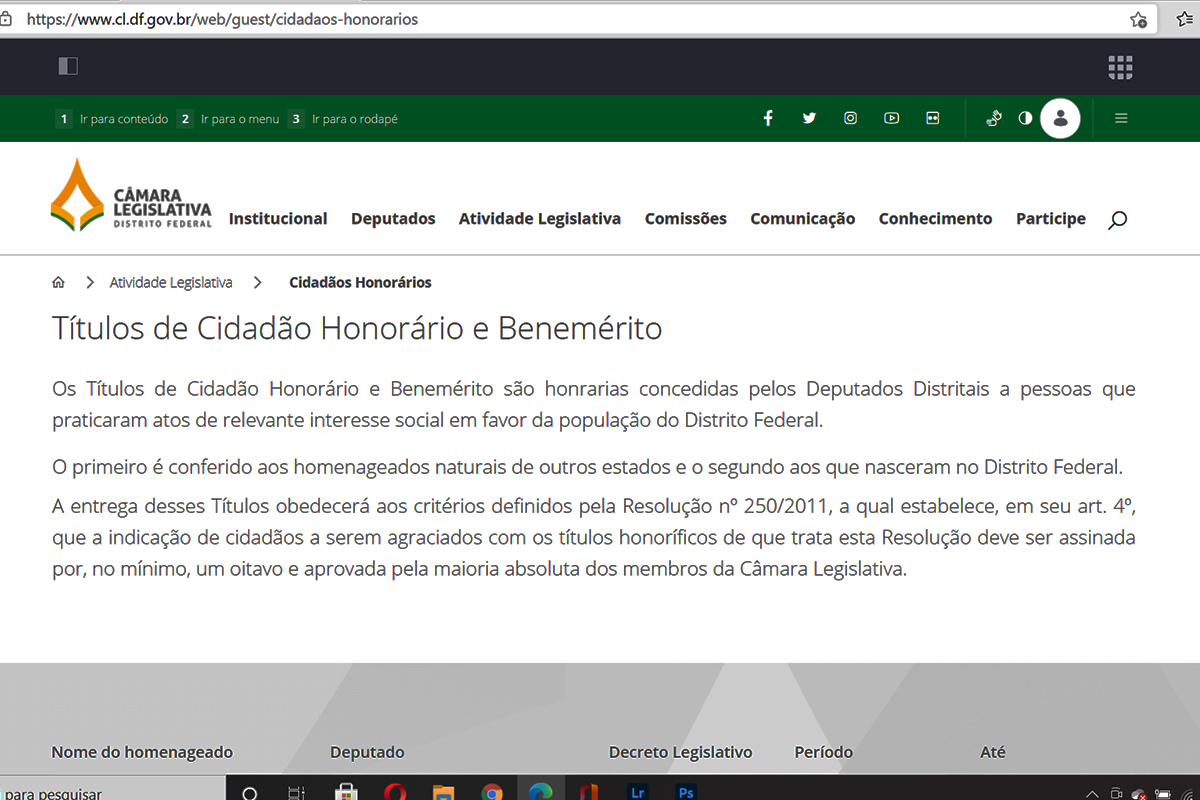This screenshot has height=800, width=1200.
Task: Open the Deputados navigation menu
Action: [x=393, y=219]
